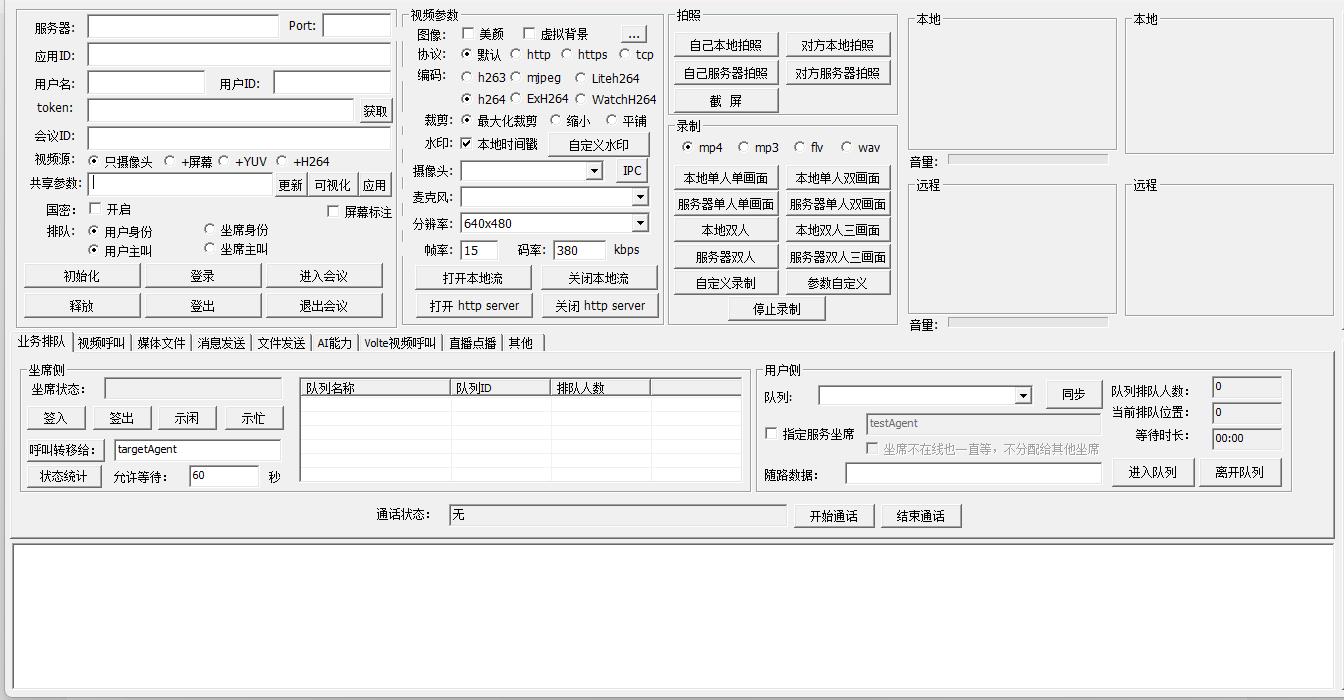Choose the 缩小 cropping option
This screenshot has width=1344, height=700.
click(x=556, y=120)
